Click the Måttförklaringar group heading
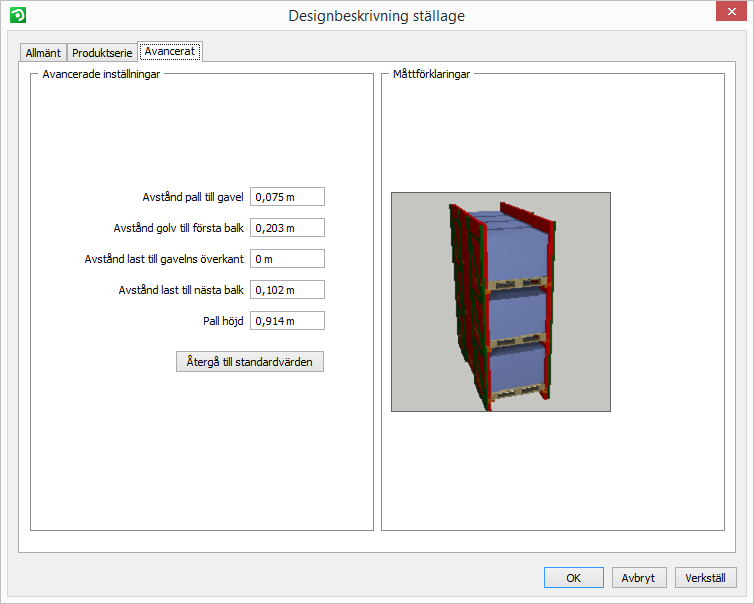Screen dimensions: 754x604 pos(431,74)
